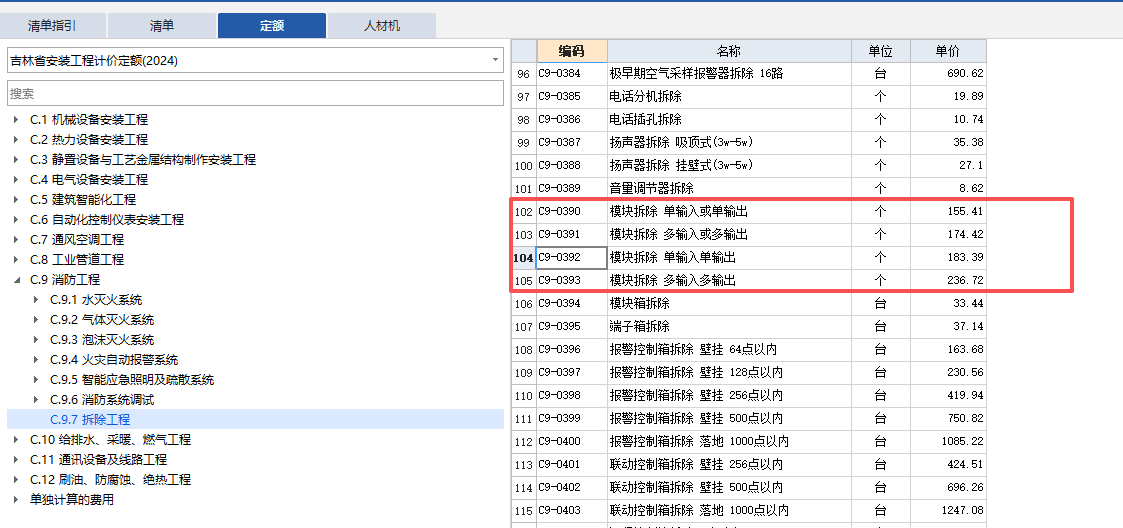Collapse the C.9 消防工程 node

point(16,280)
